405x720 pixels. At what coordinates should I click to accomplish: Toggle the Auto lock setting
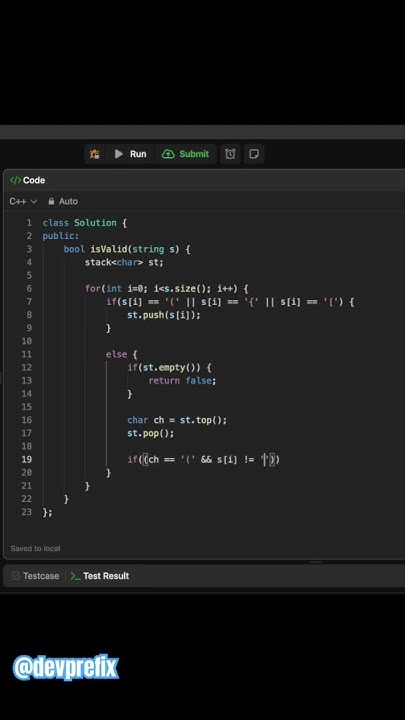coord(63,201)
